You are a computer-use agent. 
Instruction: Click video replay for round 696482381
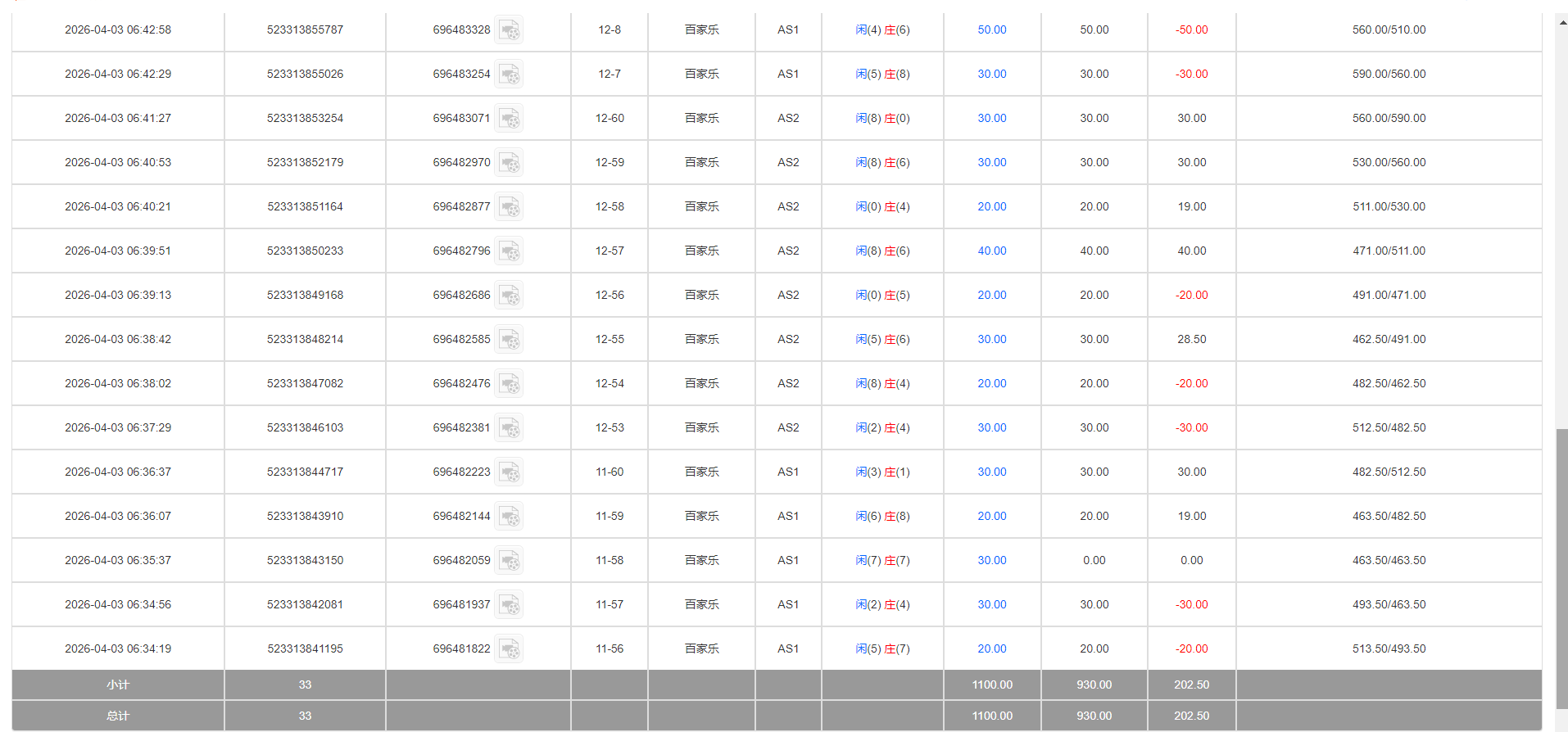pyautogui.click(x=509, y=428)
